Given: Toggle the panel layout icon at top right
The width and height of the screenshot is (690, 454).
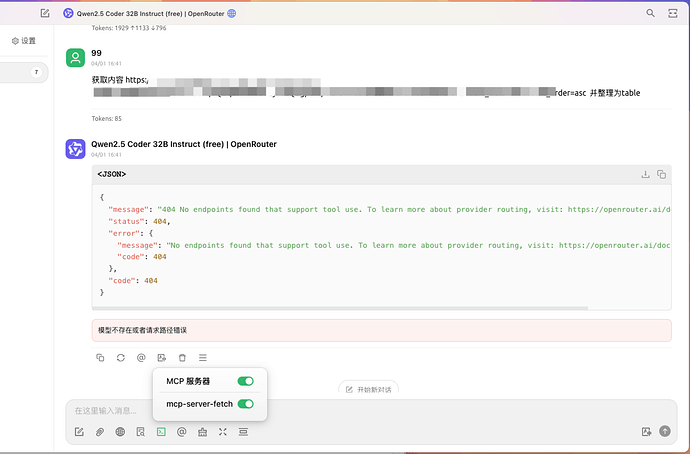Looking at the screenshot, I should tap(672, 13).
